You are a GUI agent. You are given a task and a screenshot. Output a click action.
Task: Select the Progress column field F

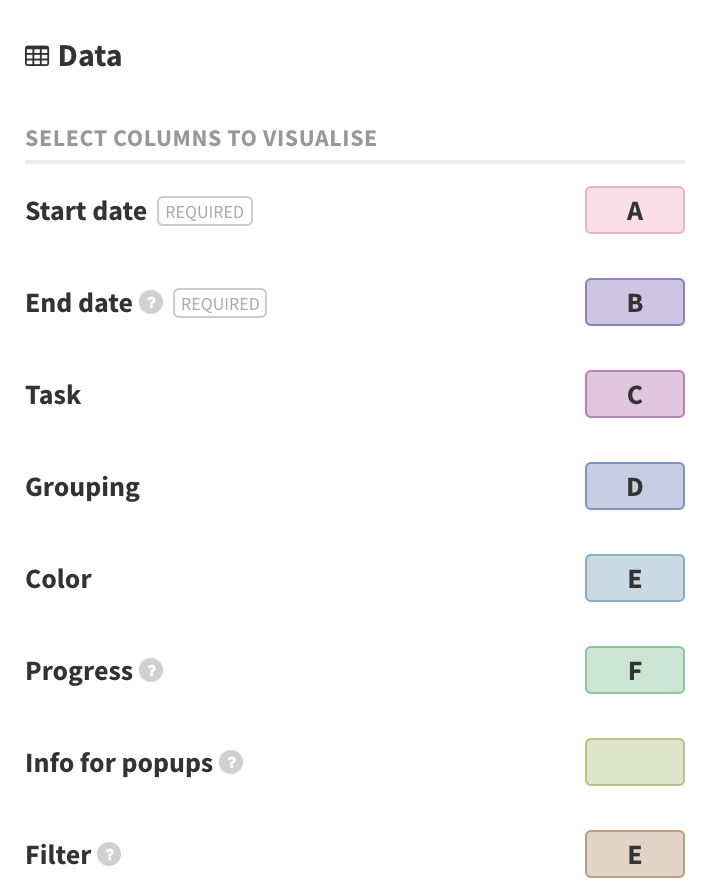pos(635,670)
